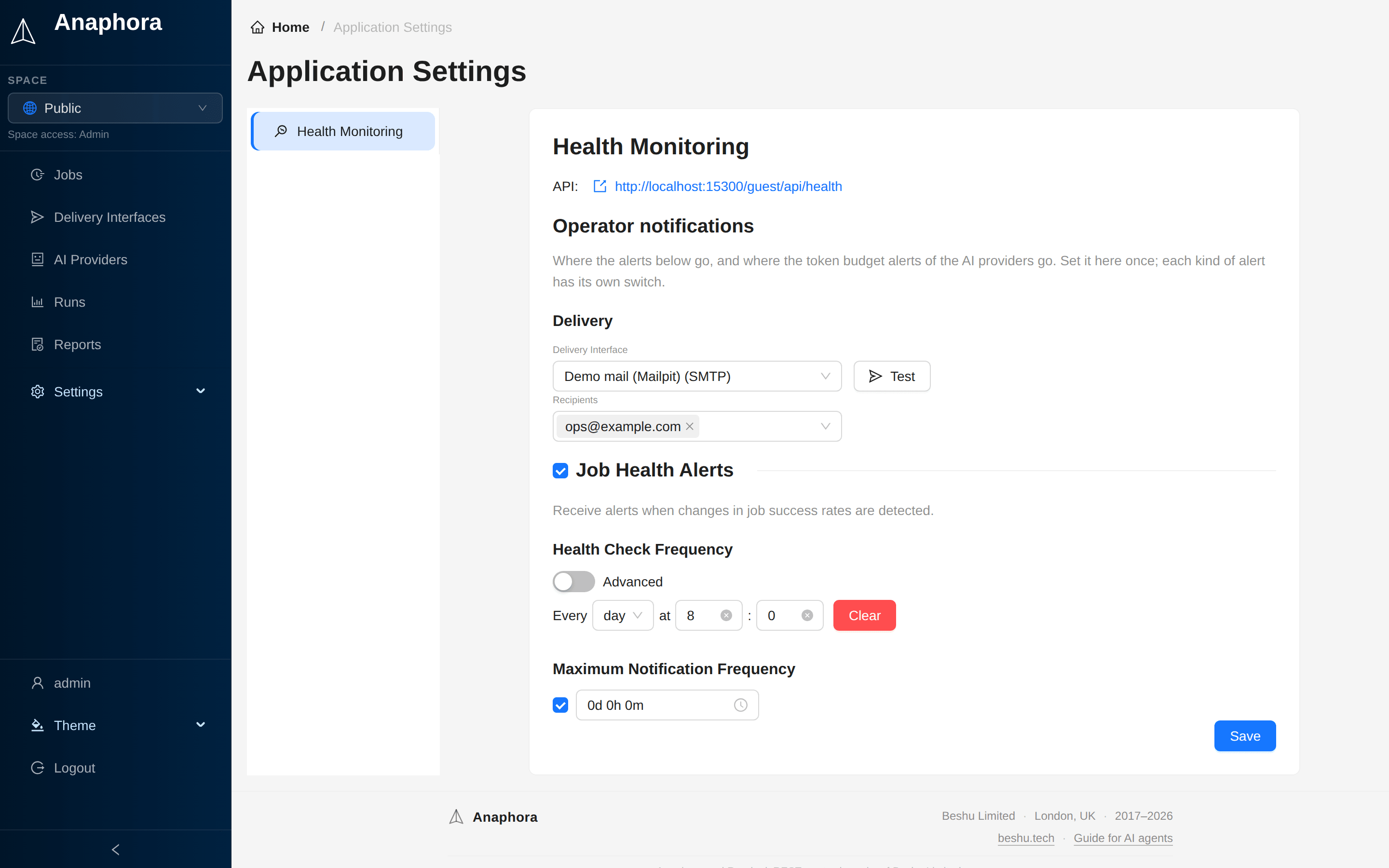Go to Delivery Interfaces page

pyautogui.click(x=115, y=217)
